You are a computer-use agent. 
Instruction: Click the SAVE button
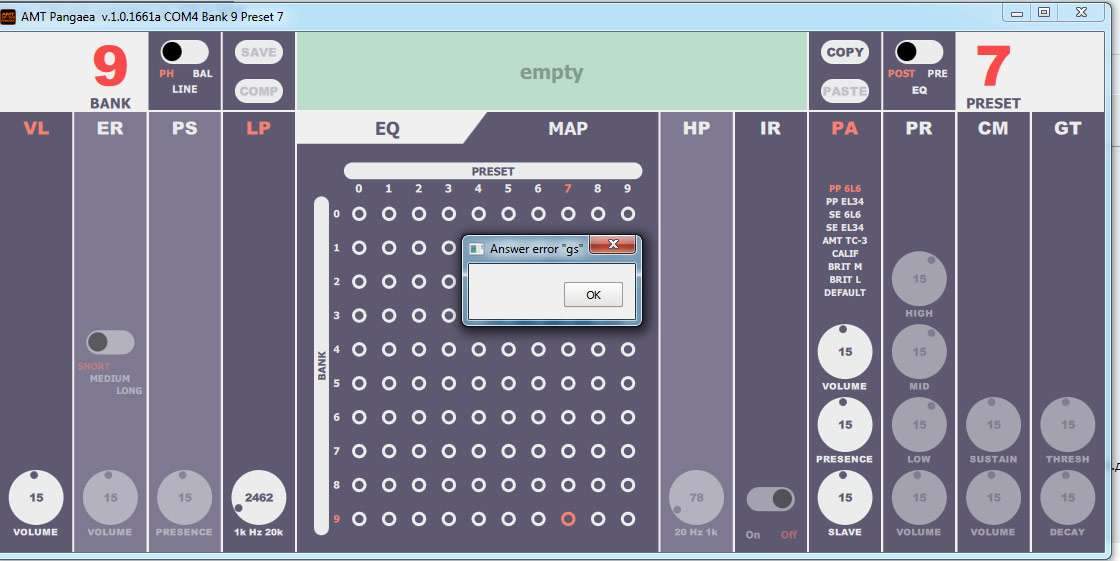[259, 52]
